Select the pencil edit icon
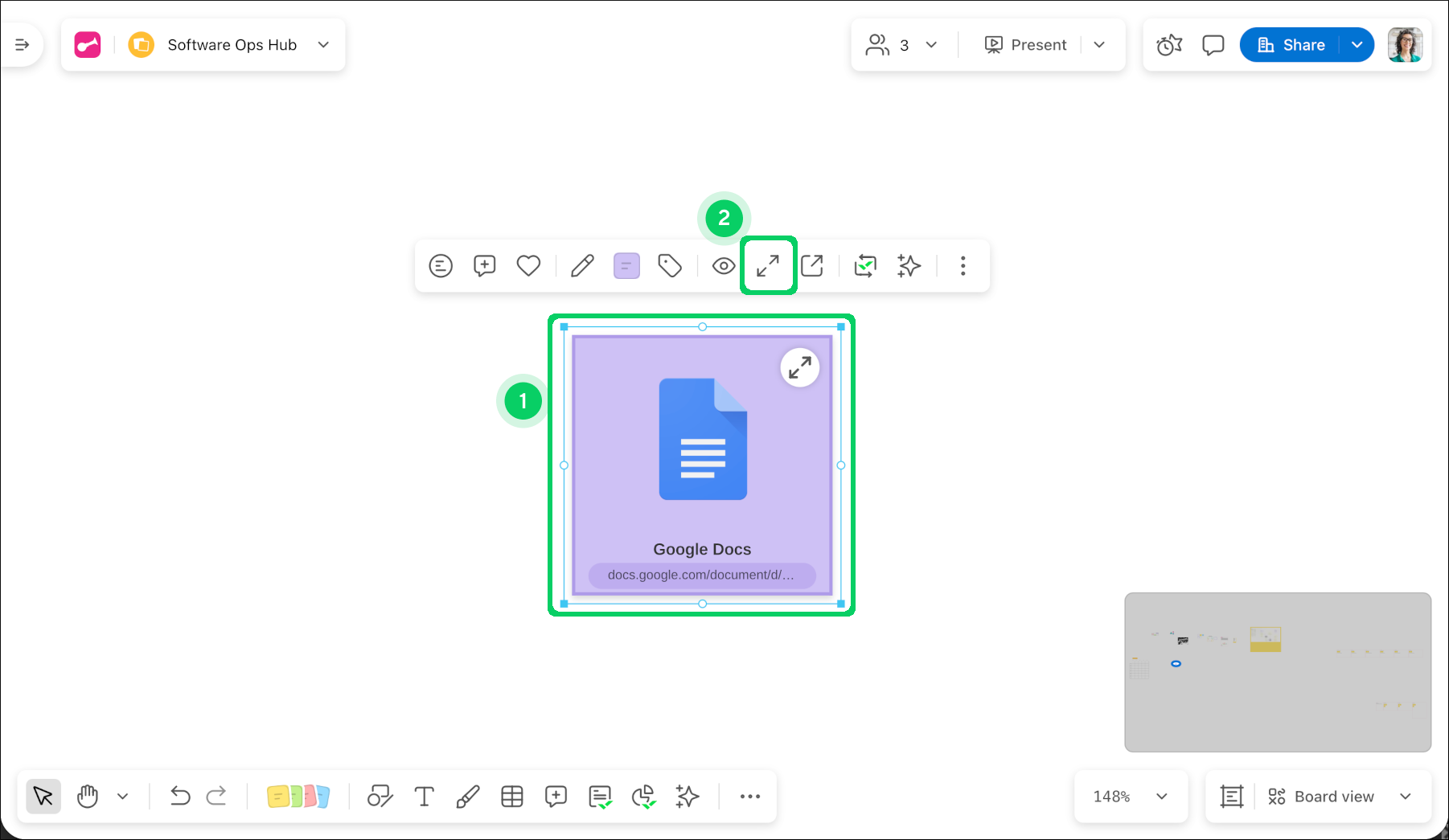 point(582,265)
